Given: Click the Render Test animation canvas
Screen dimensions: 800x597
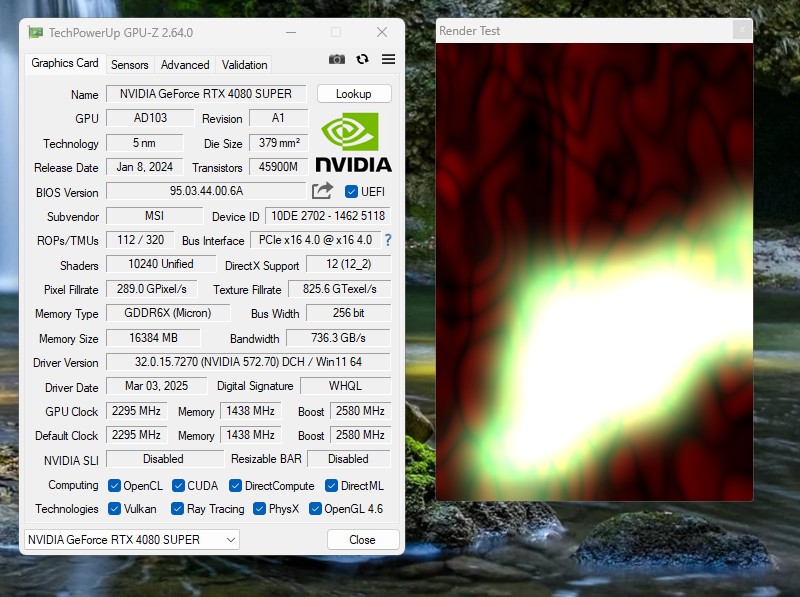Looking at the screenshot, I should [594, 271].
